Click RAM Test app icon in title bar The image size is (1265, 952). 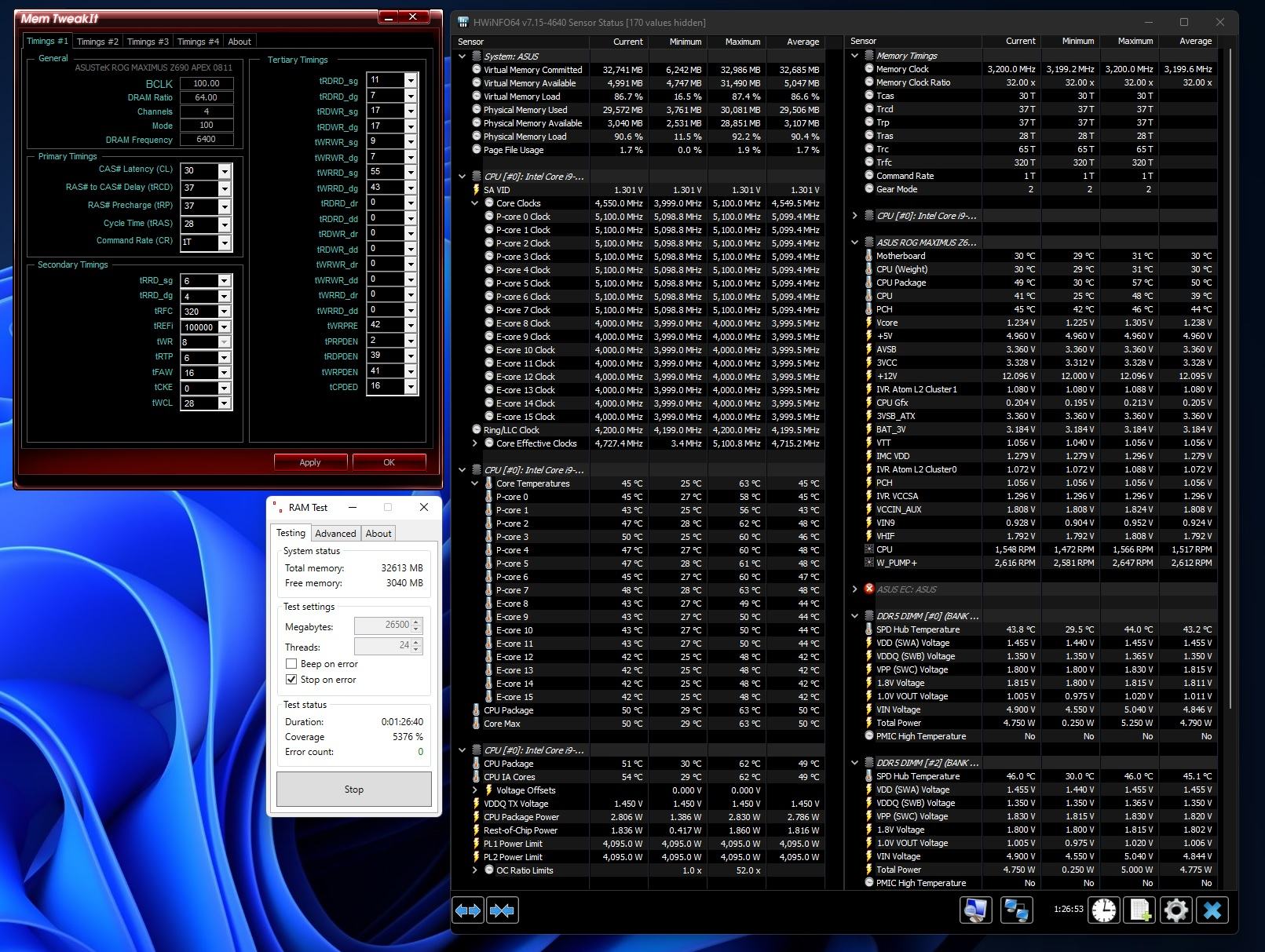[278, 507]
